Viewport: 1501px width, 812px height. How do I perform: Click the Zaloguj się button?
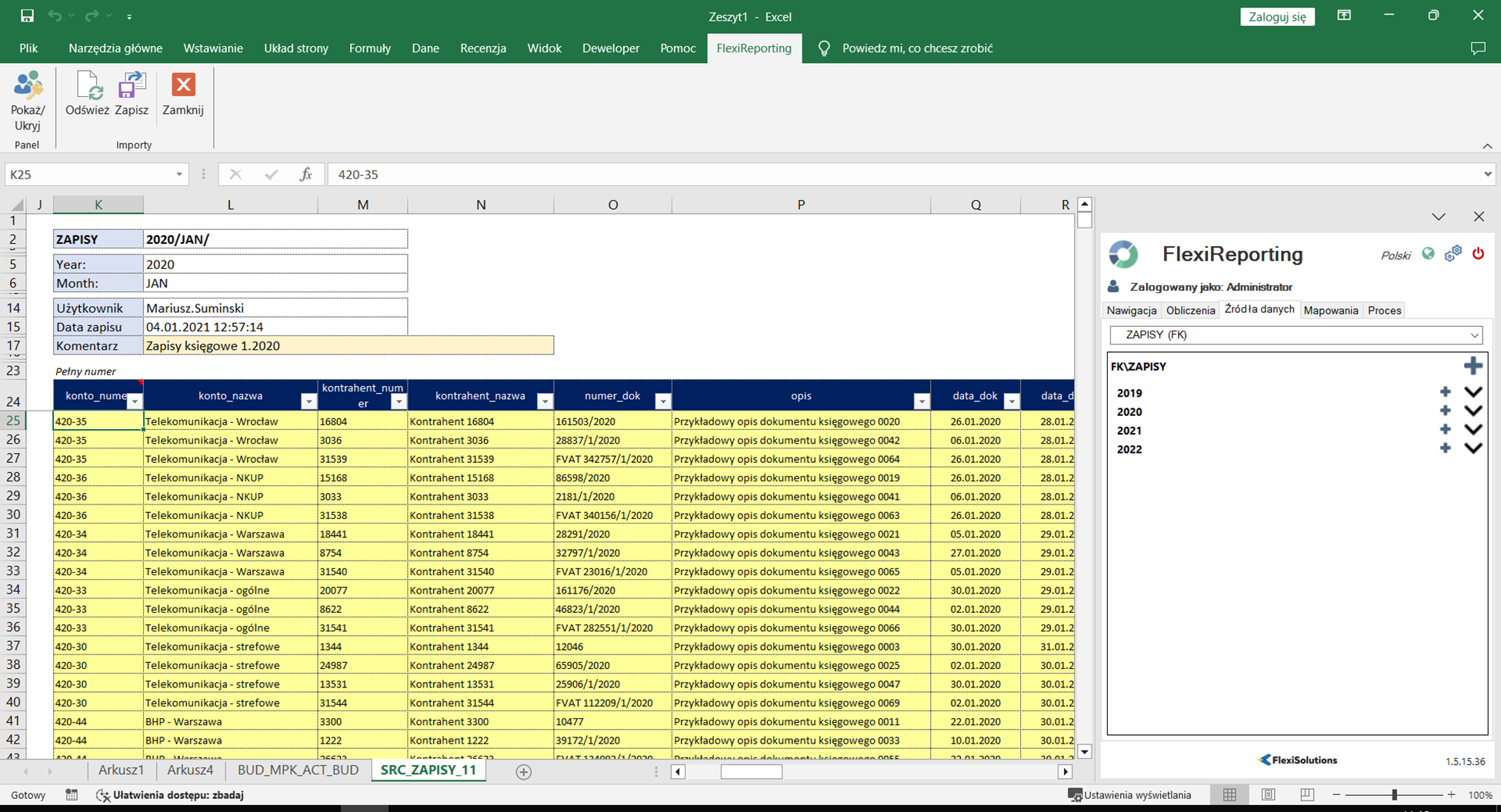click(1277, 17)
